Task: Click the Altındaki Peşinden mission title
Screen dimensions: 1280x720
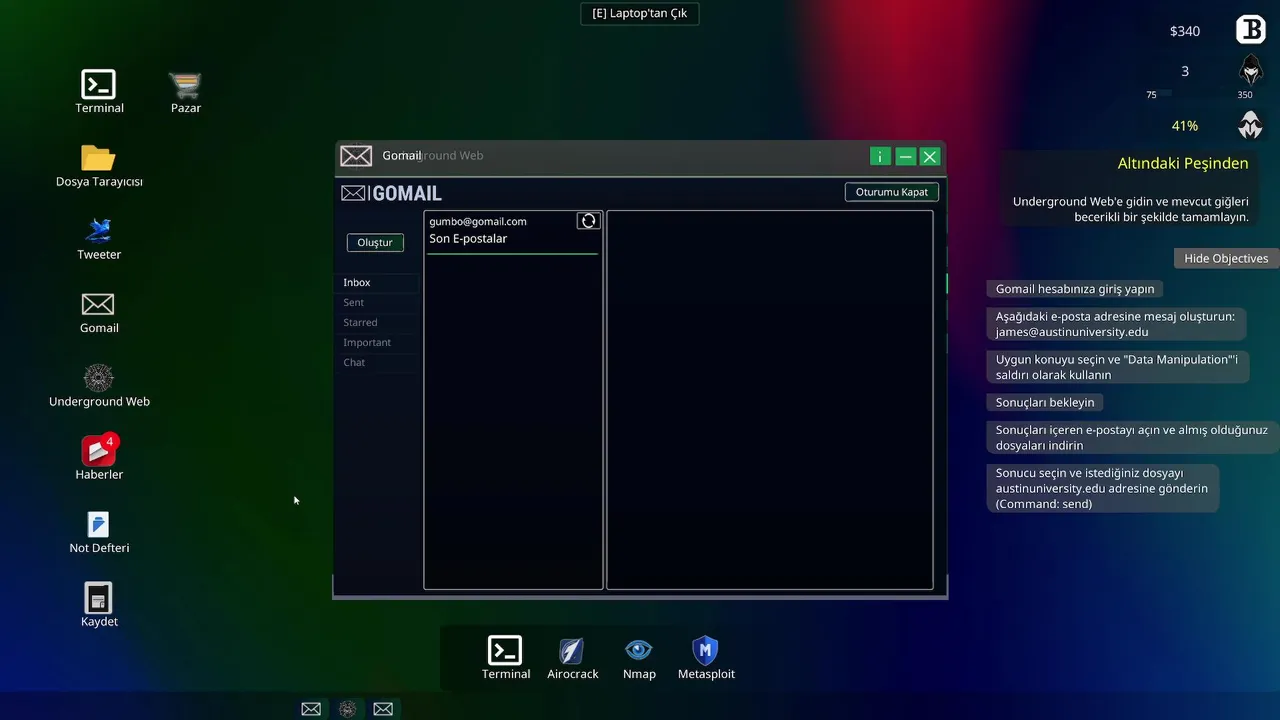Action: pos(1183,163)
